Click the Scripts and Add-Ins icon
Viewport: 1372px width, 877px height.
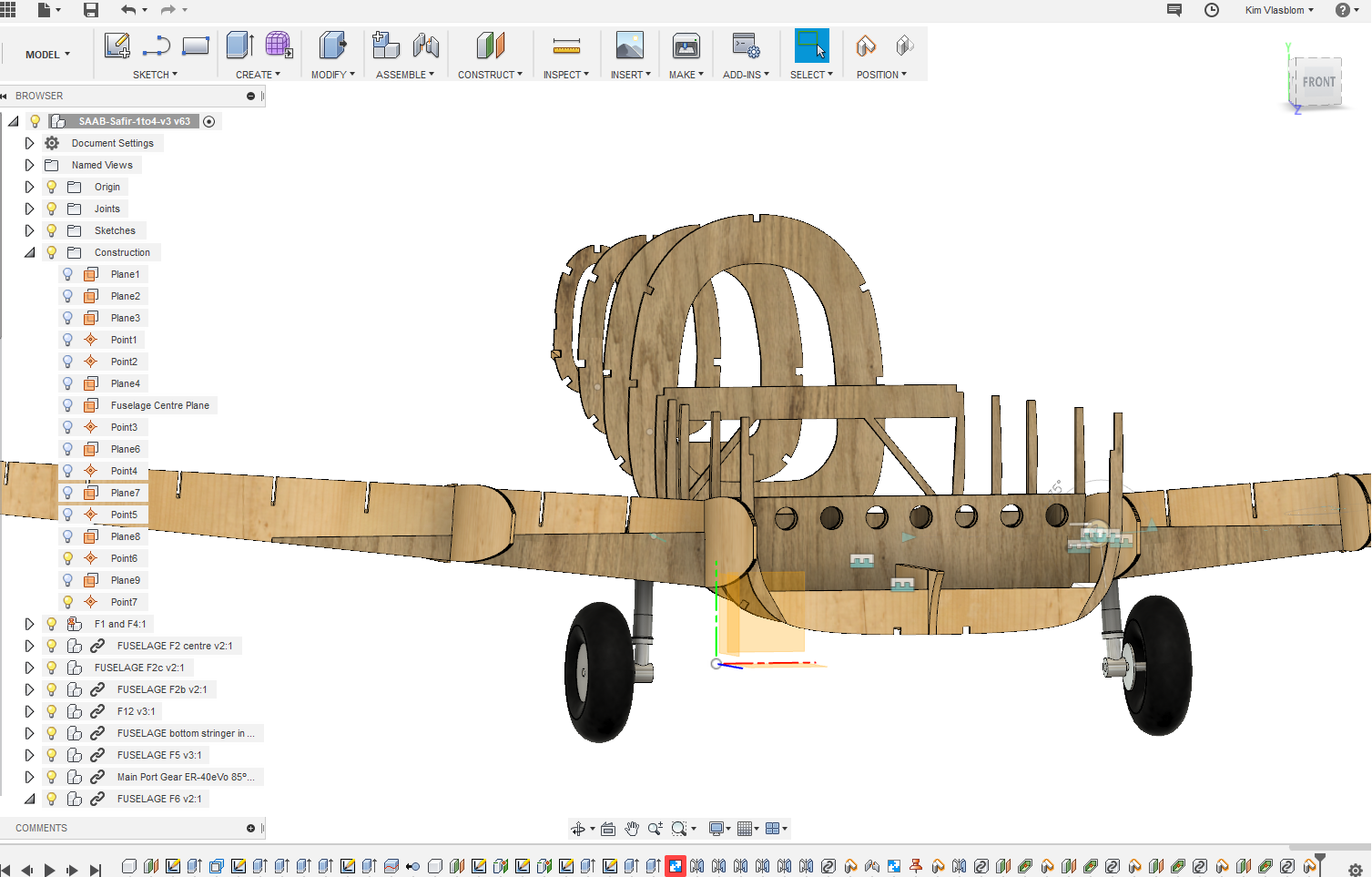point(747,46)
